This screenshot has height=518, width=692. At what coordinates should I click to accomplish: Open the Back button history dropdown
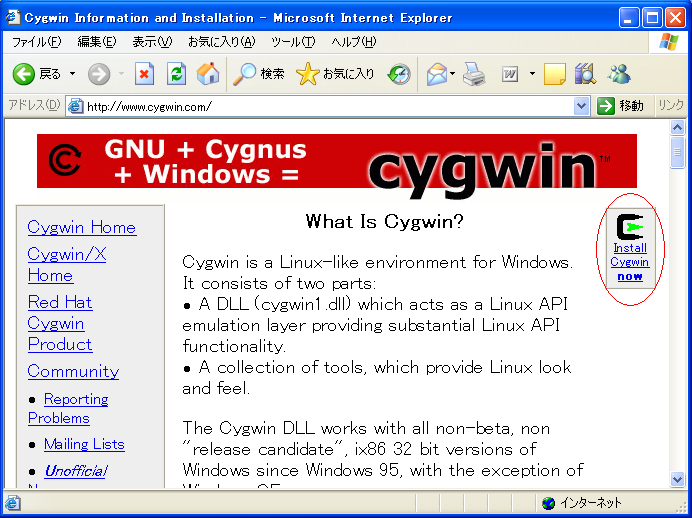click(72, 74)
